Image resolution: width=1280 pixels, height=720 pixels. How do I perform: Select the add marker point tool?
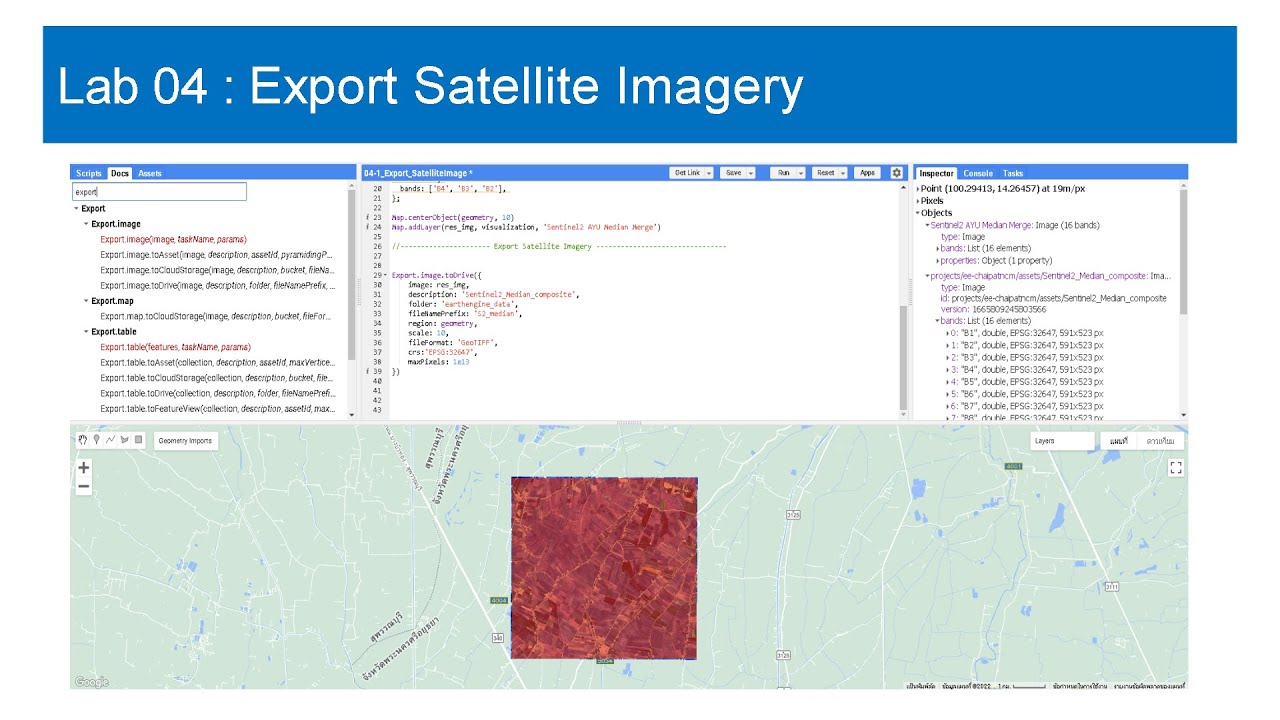coord(97,440)
